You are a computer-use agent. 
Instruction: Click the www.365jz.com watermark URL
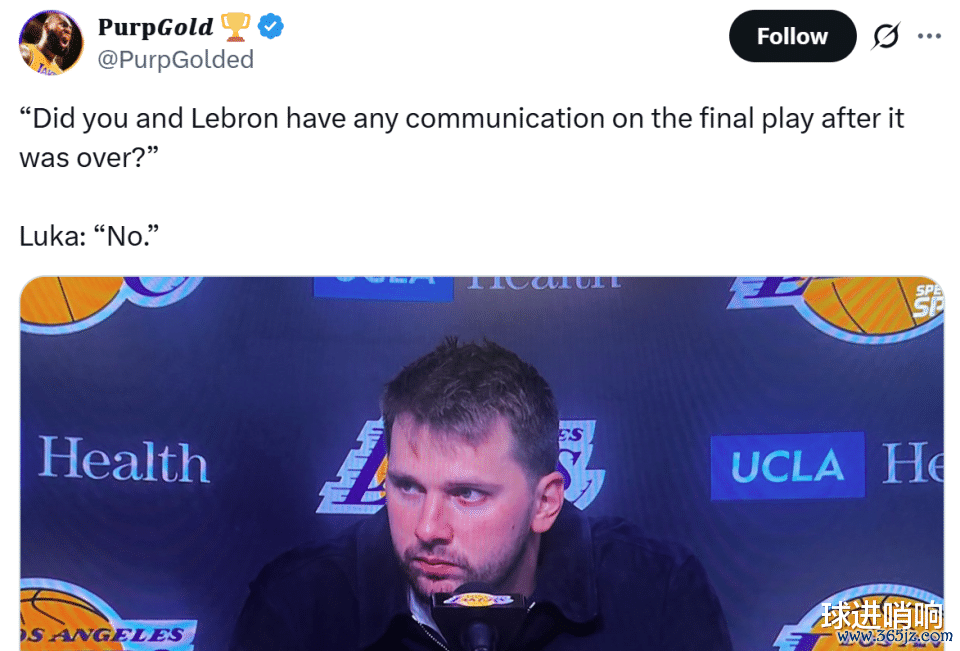[895, 637]
